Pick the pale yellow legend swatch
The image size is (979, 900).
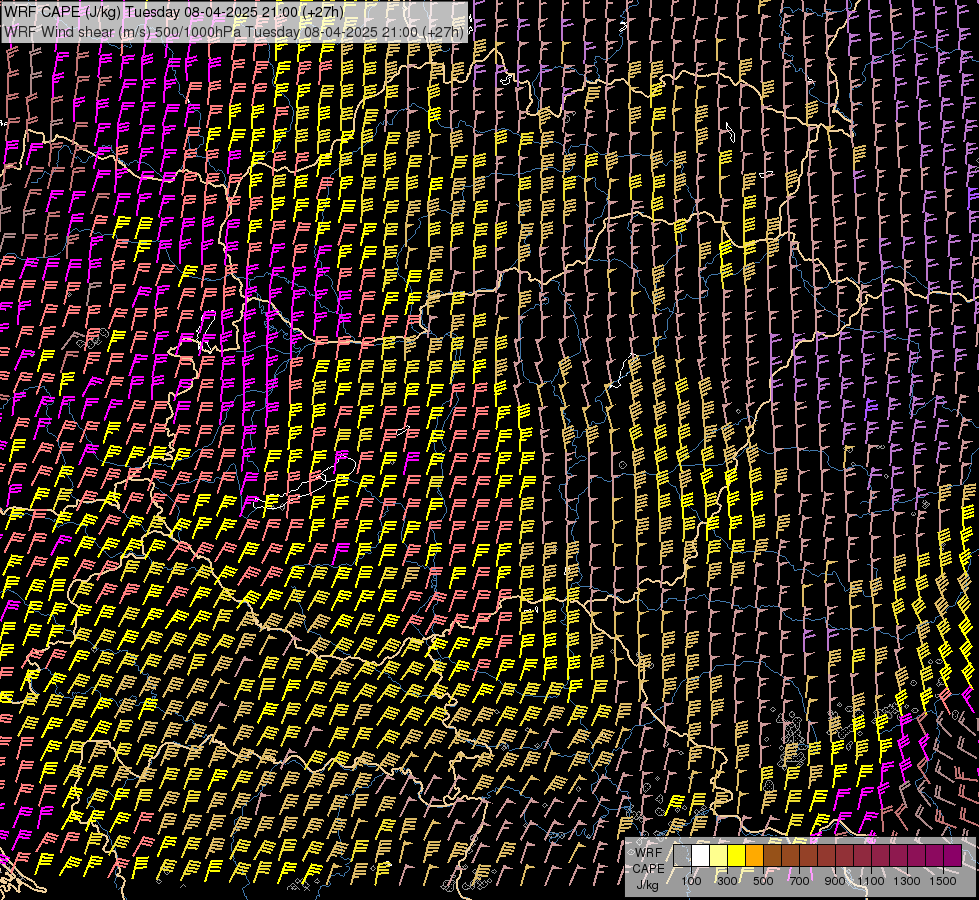pos(719,855)
